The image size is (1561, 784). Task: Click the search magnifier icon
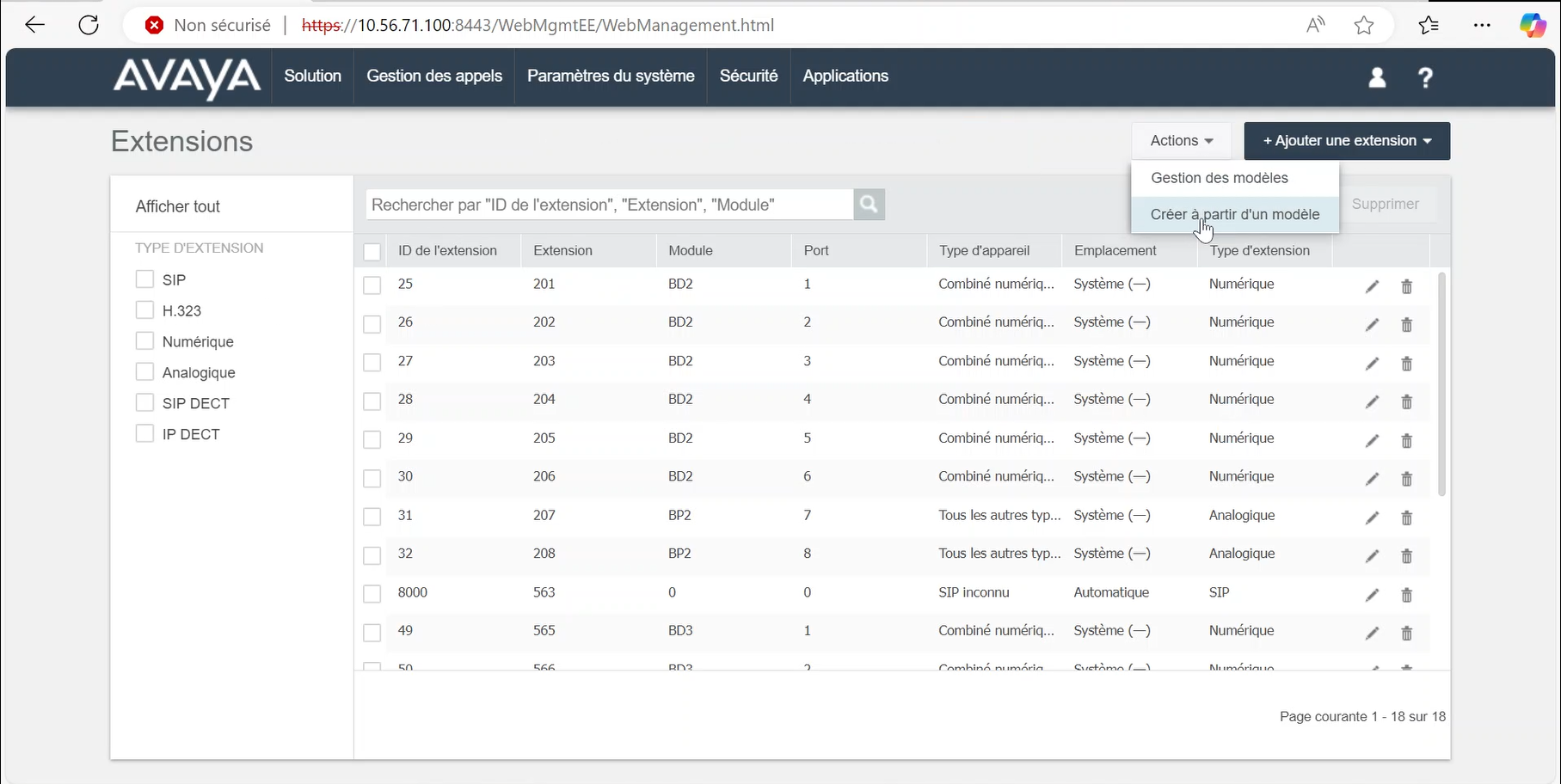pyautogui.click(x=869, y=205)
